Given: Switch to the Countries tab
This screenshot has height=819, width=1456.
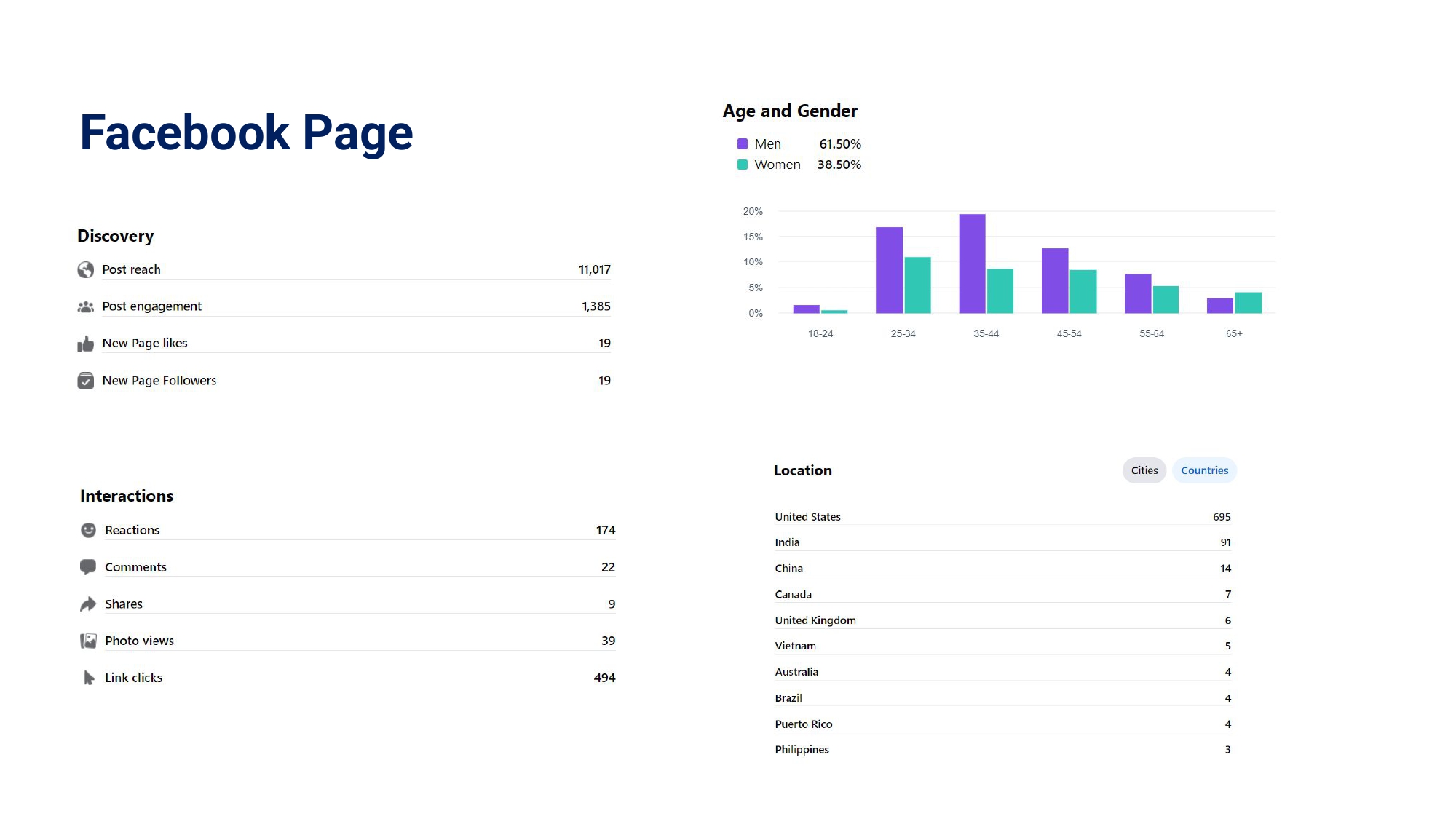Looking at the screenshot, I should point(1204,470).
